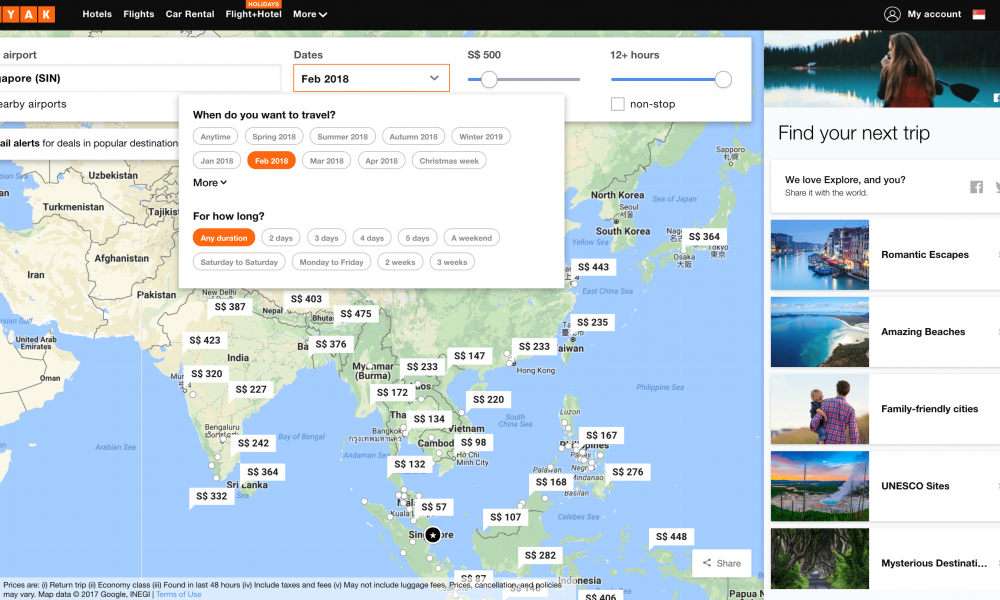Click the S$ 448 price marker
1000x600 pixels.
pyautogui.click(x=671, y=537)
